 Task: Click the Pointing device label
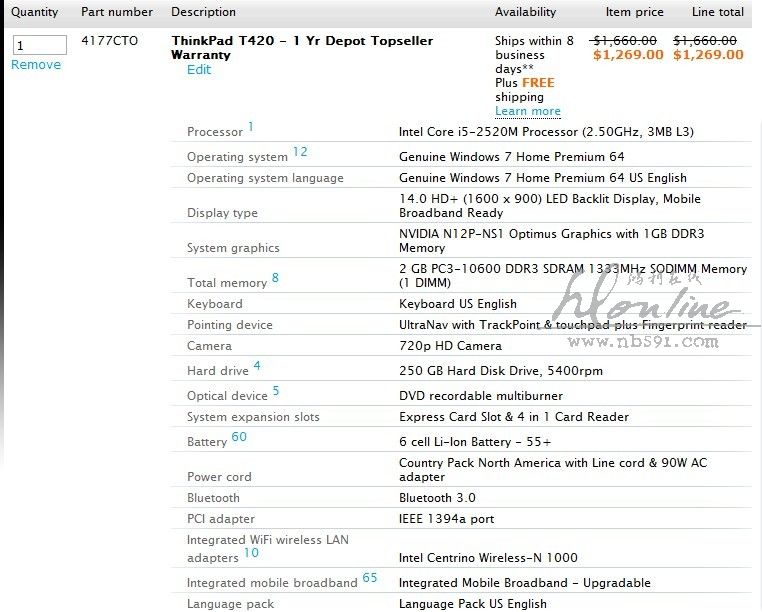[x=230, y=325]
